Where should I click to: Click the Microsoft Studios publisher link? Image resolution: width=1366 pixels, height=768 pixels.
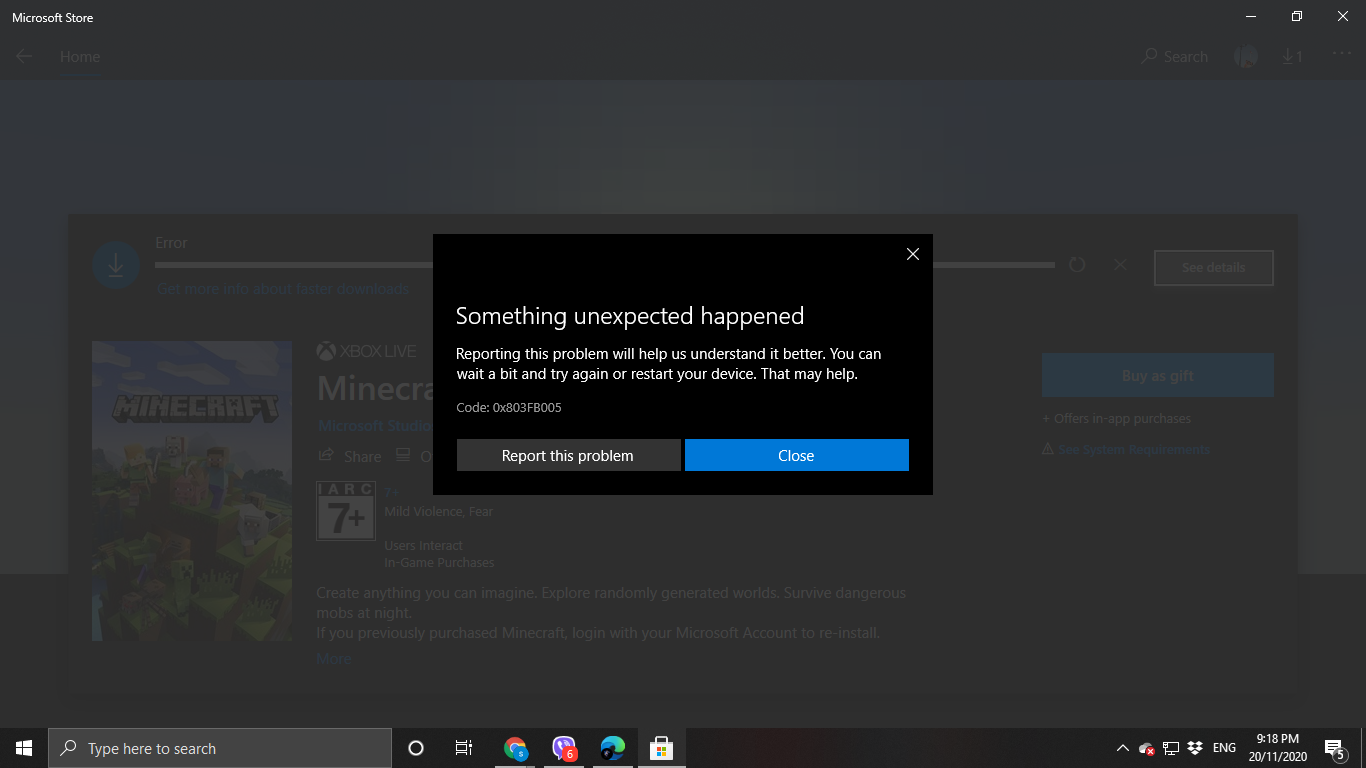(375, 426)
